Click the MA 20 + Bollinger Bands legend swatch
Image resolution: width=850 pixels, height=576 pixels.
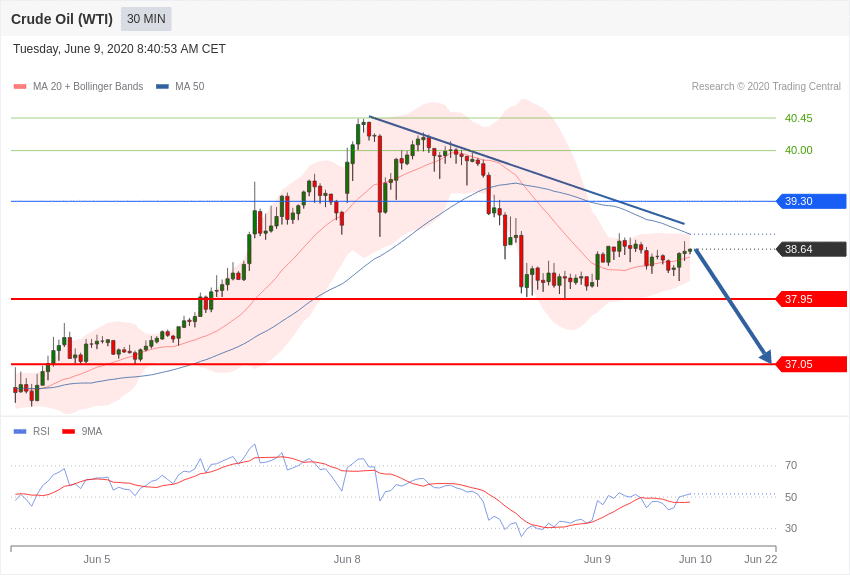[20, 87]
